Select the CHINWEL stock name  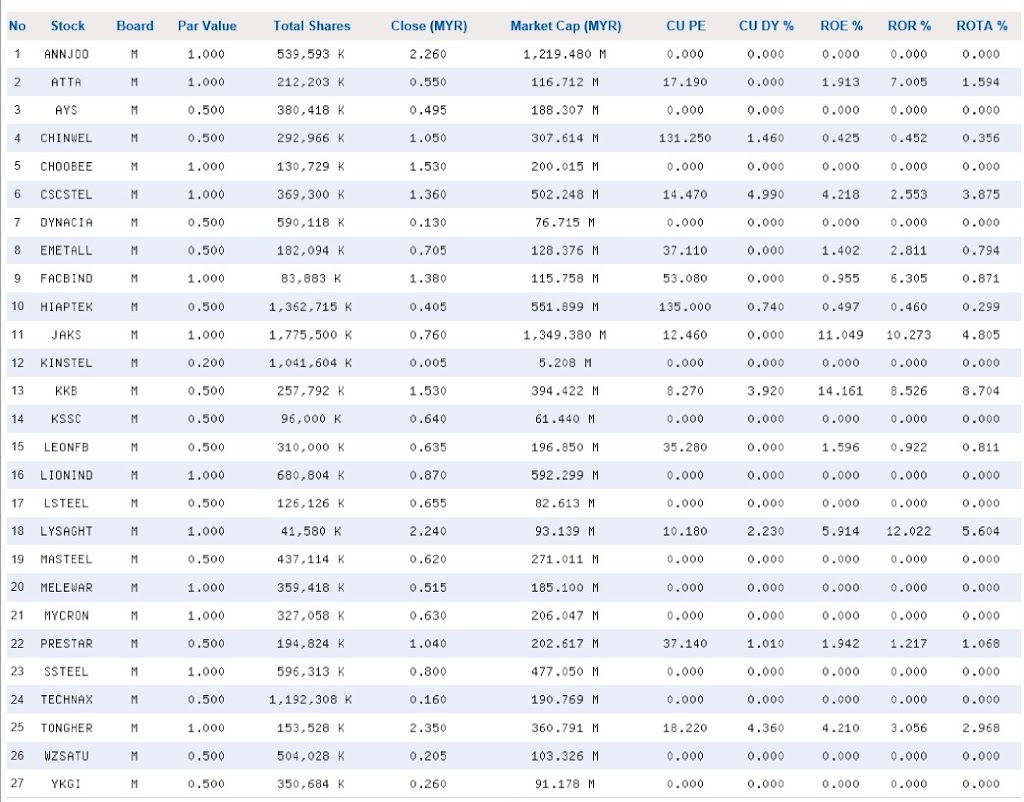[x=66, y=138]
